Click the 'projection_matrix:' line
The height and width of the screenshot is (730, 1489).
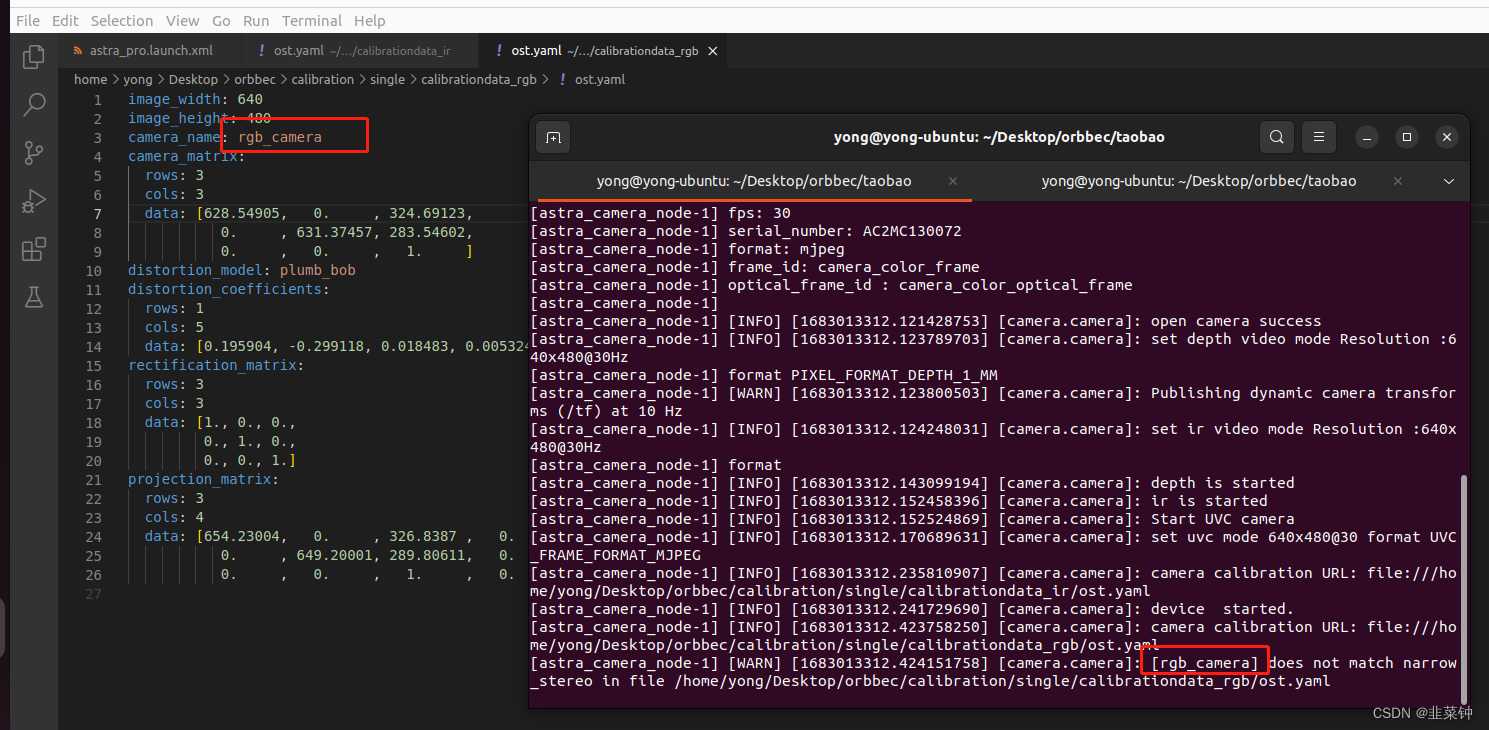[x=204, y=479]
